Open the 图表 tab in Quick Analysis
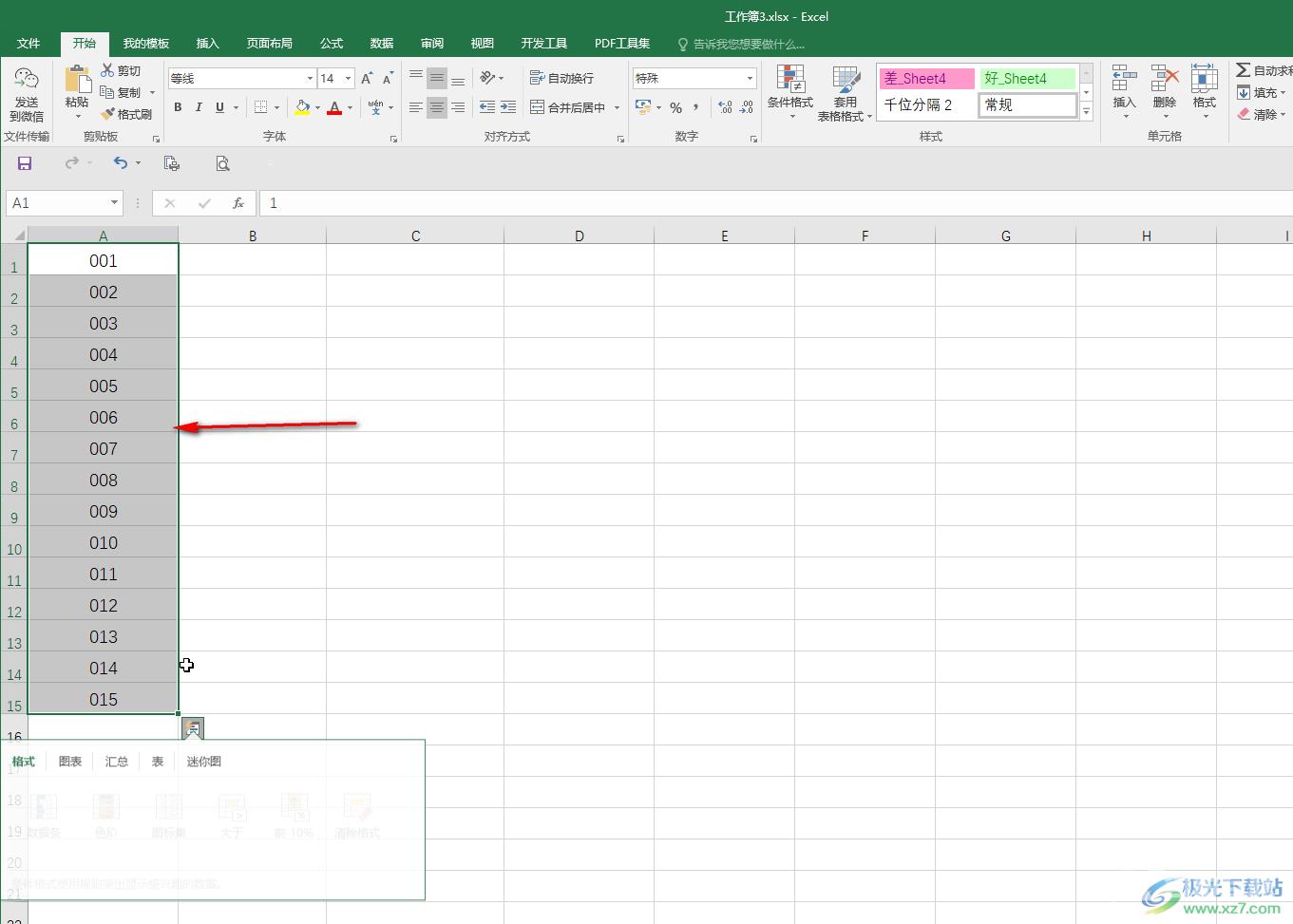This screenshot has width=1293, height=924. click(x=70, y=762)
